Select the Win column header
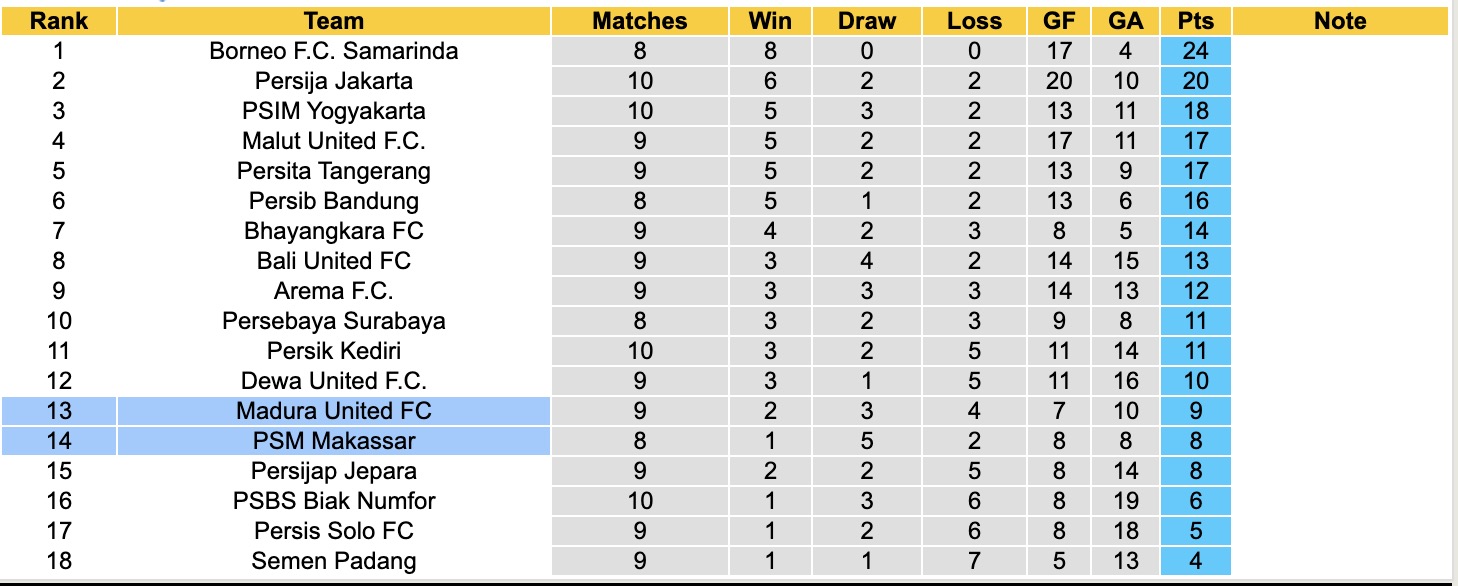 pos(771,21)
